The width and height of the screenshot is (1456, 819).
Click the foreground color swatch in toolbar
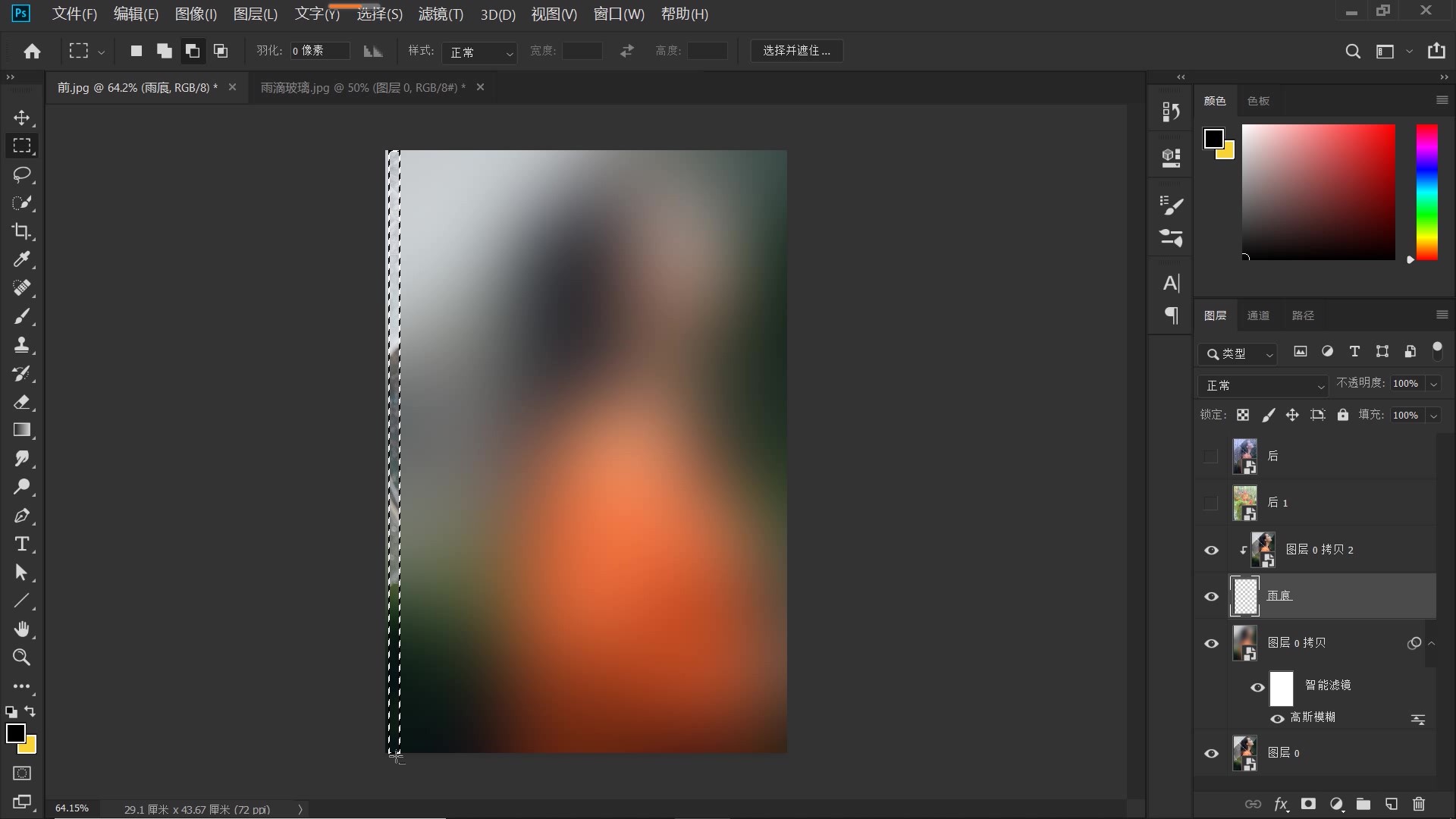[15, 733]
